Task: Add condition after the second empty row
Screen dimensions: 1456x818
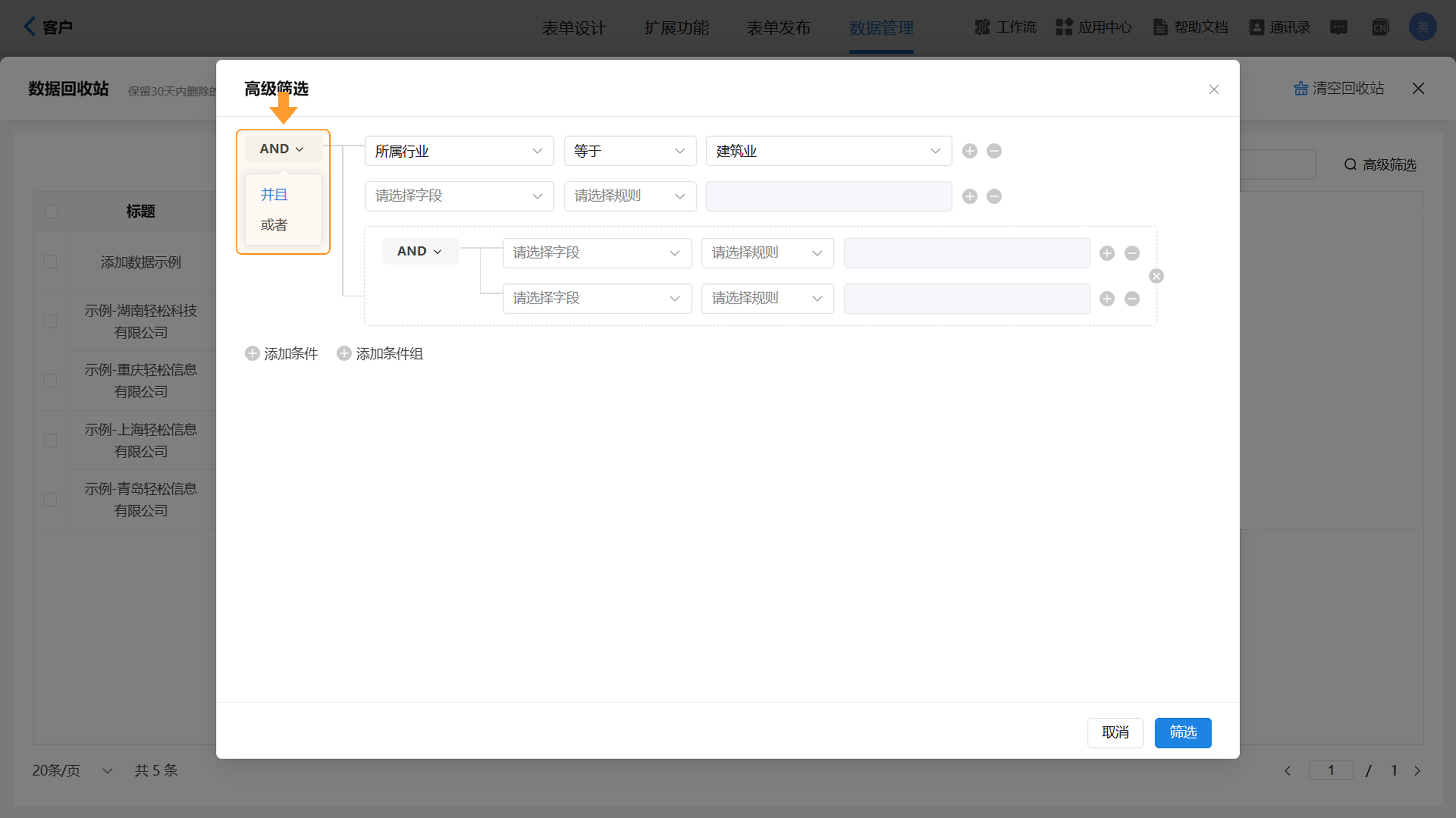Action: coord(970,196)
